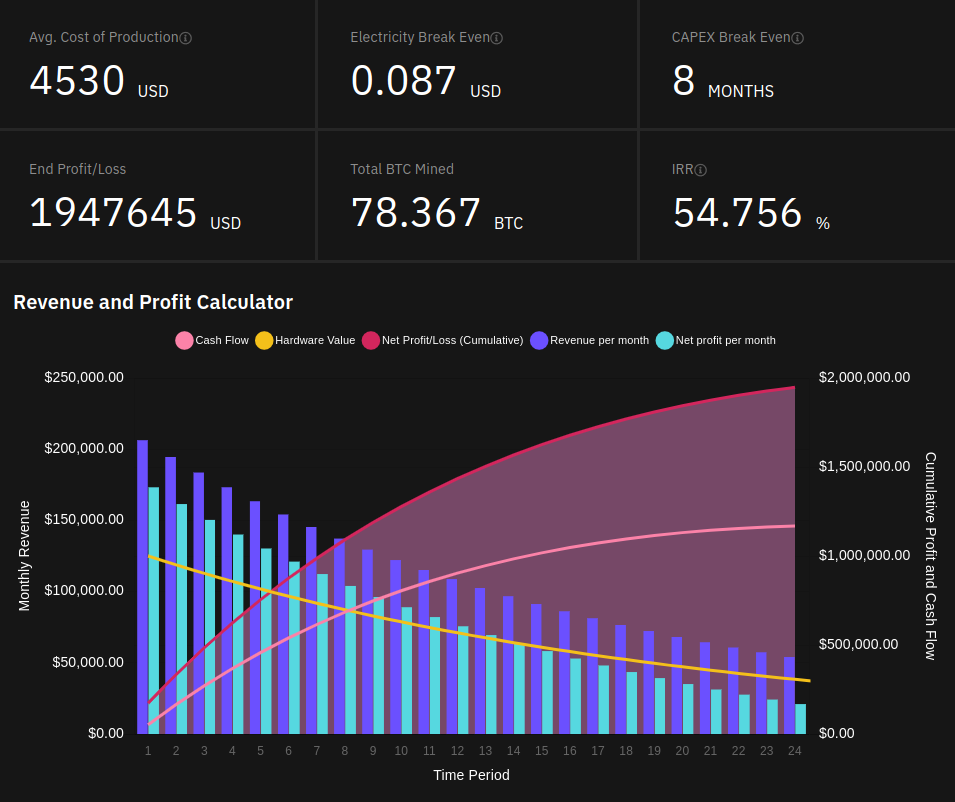This screenshot has height=802, width=955.
Task: Click the IRR percentage value
Action: [737, 213]
